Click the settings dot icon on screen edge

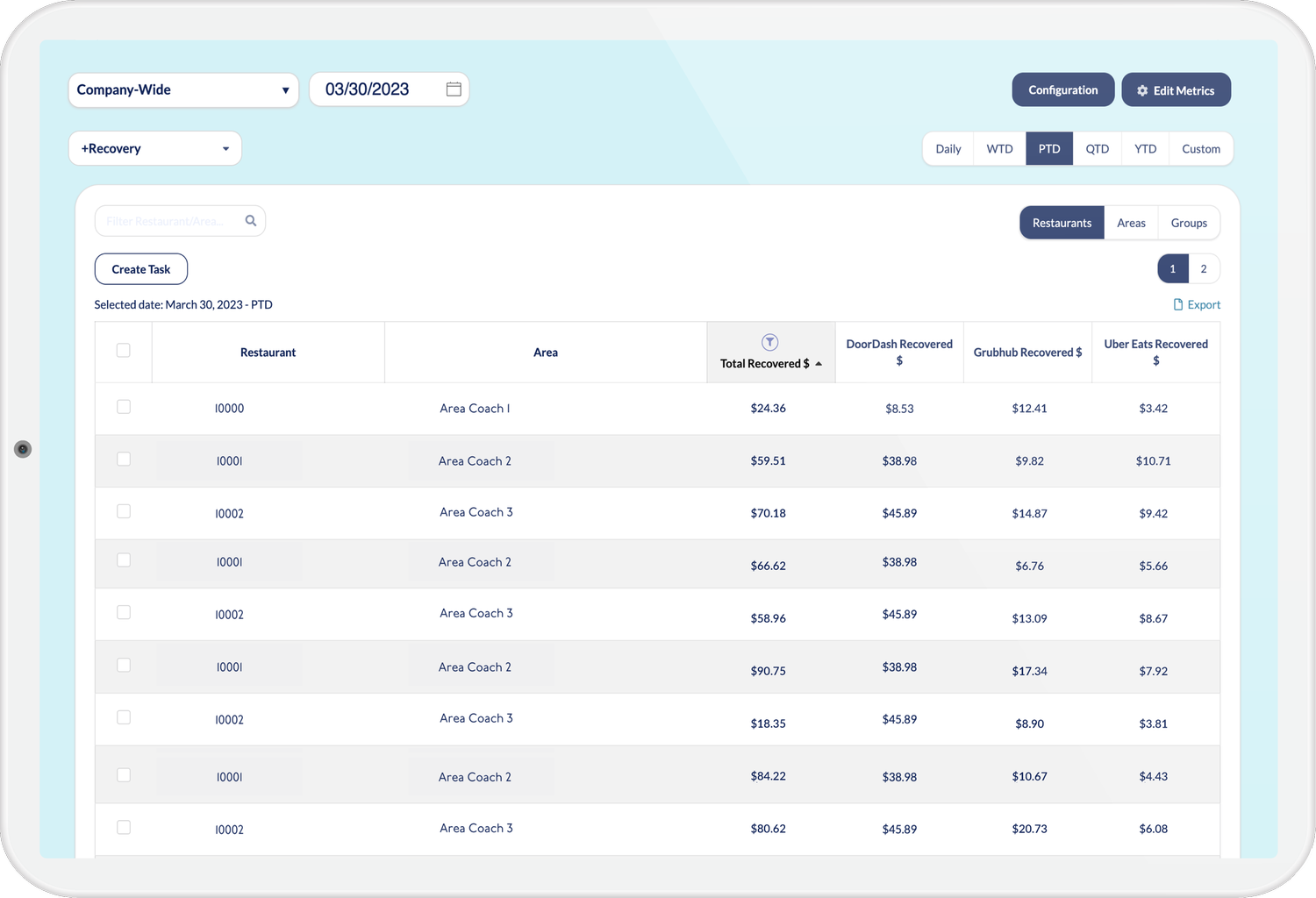tap(22, 448)
